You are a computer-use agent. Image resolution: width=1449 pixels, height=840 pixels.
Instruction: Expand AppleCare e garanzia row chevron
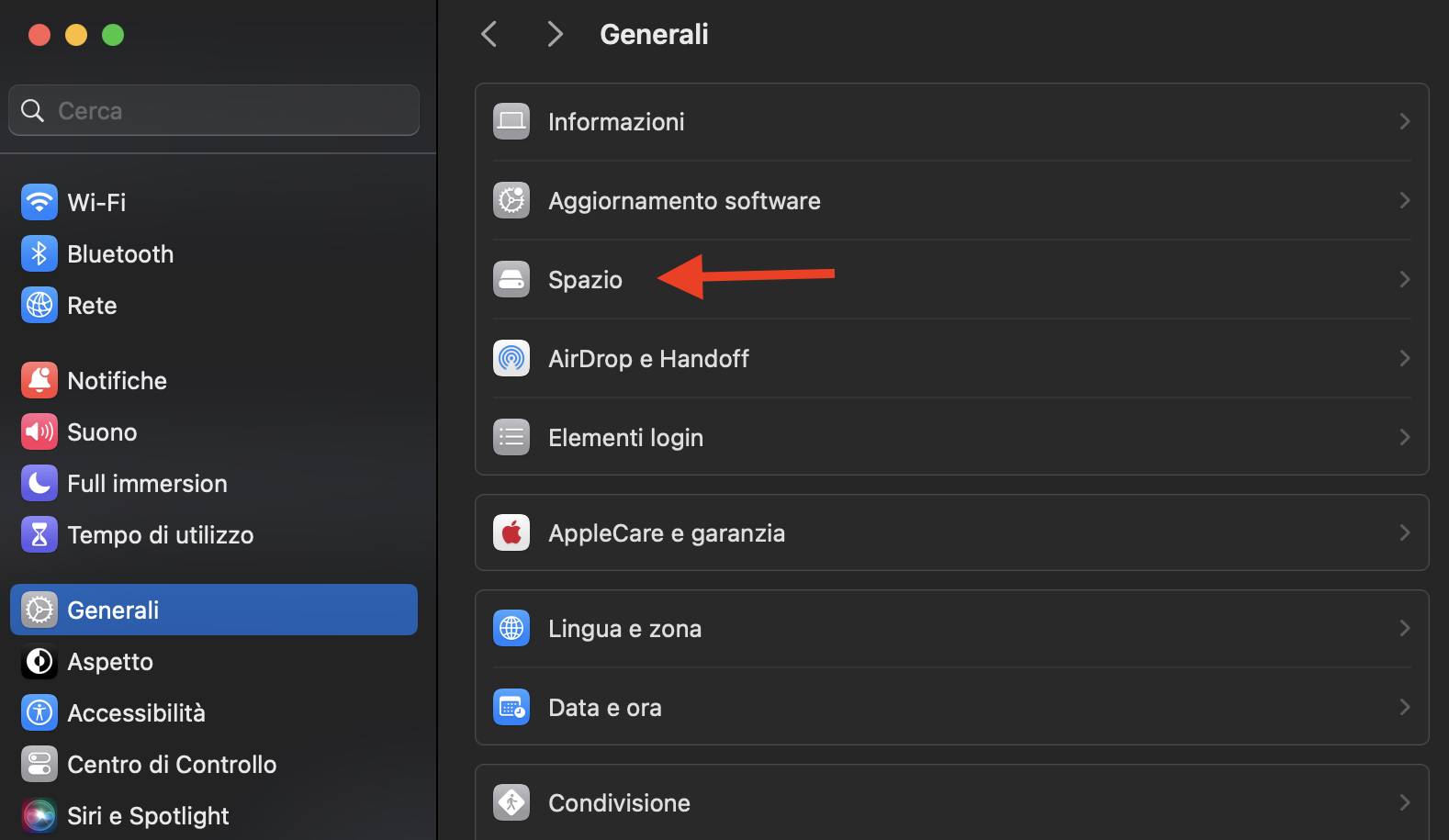[1404, 532]
